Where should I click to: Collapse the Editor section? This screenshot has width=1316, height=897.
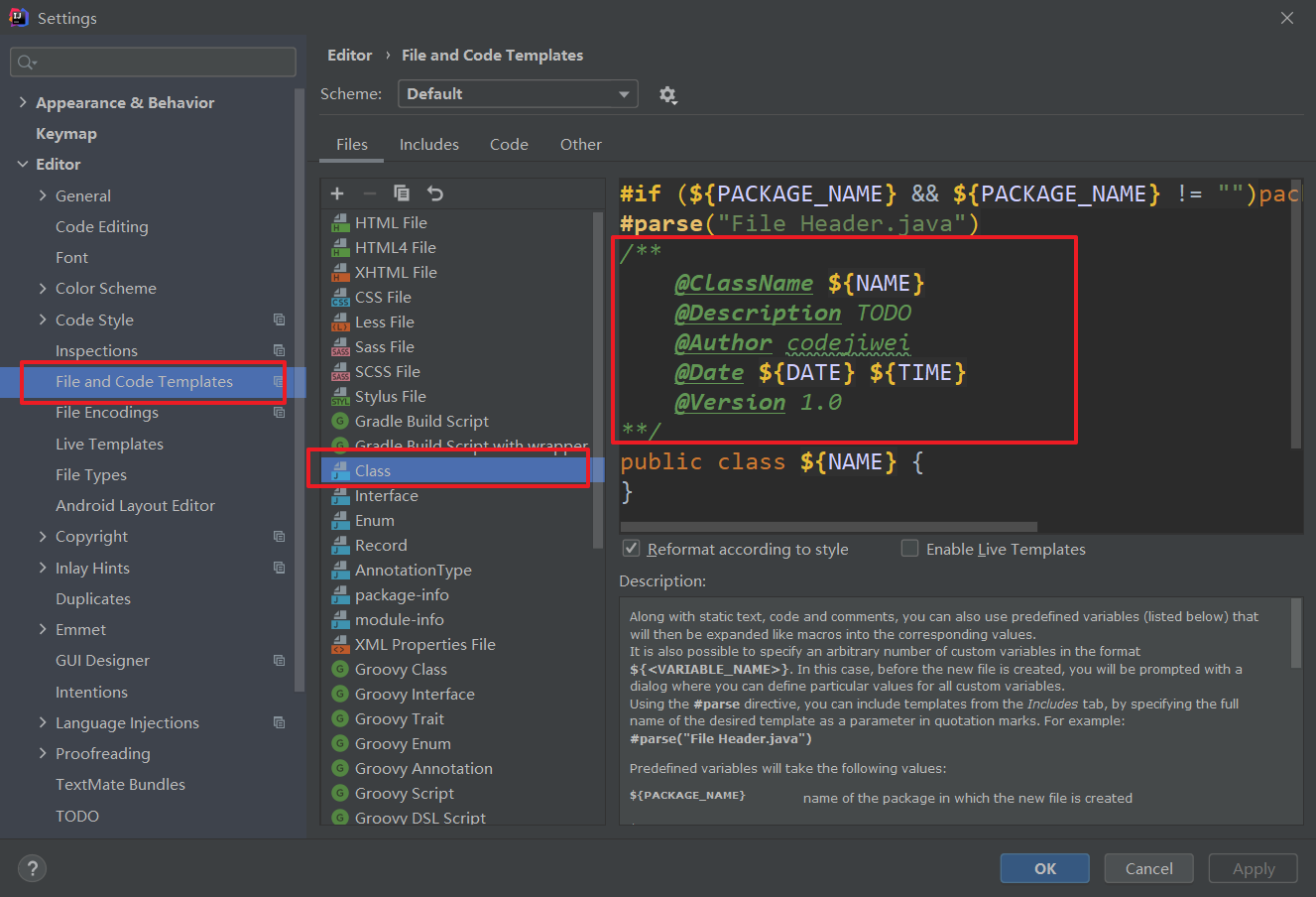click(23, 164)
